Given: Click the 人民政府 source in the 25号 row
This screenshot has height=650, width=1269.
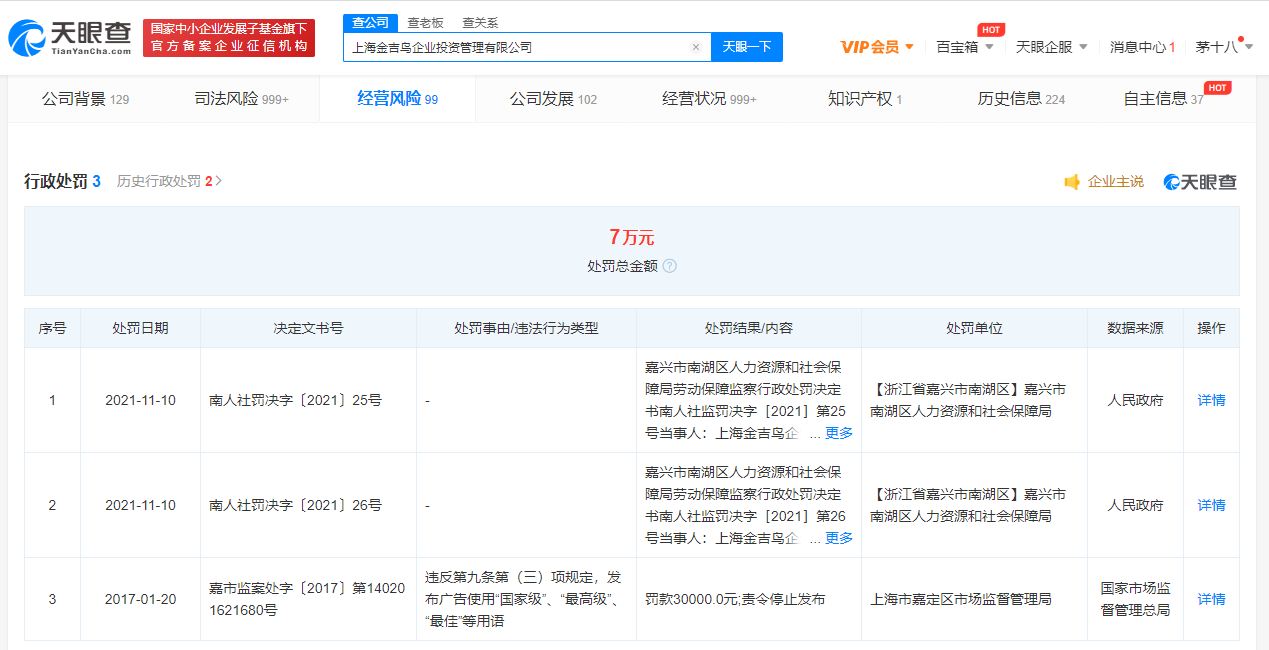Looking at the screenshot, I should 1135,400.
